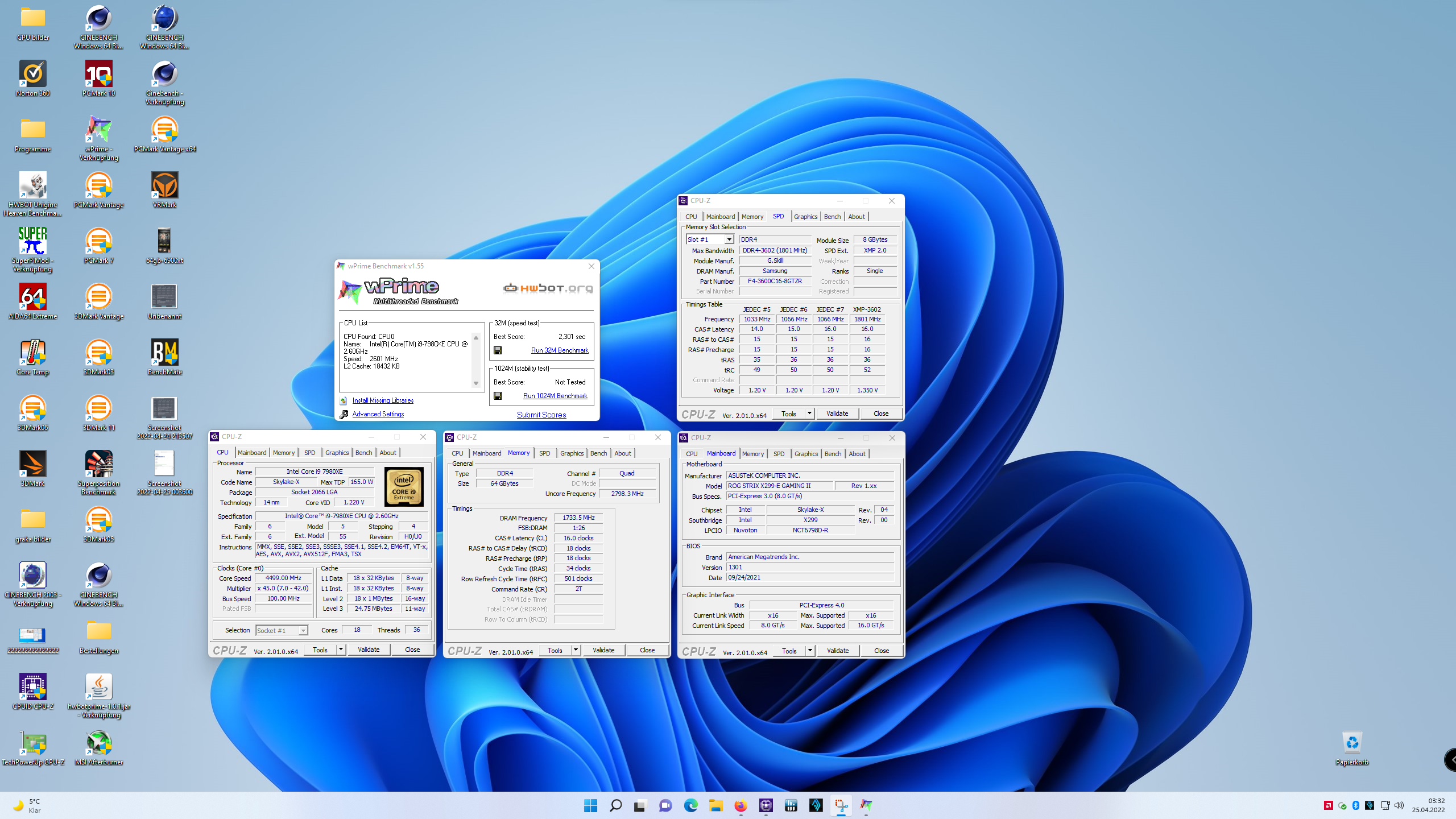The image size is (1456, 819).
Task: Open Tools dropdown arrow in Mainboard window
Action: click(810, 651)
